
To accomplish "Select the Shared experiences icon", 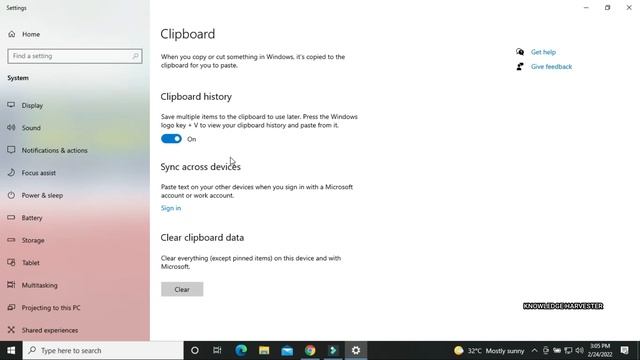I will tap(11, 330).
